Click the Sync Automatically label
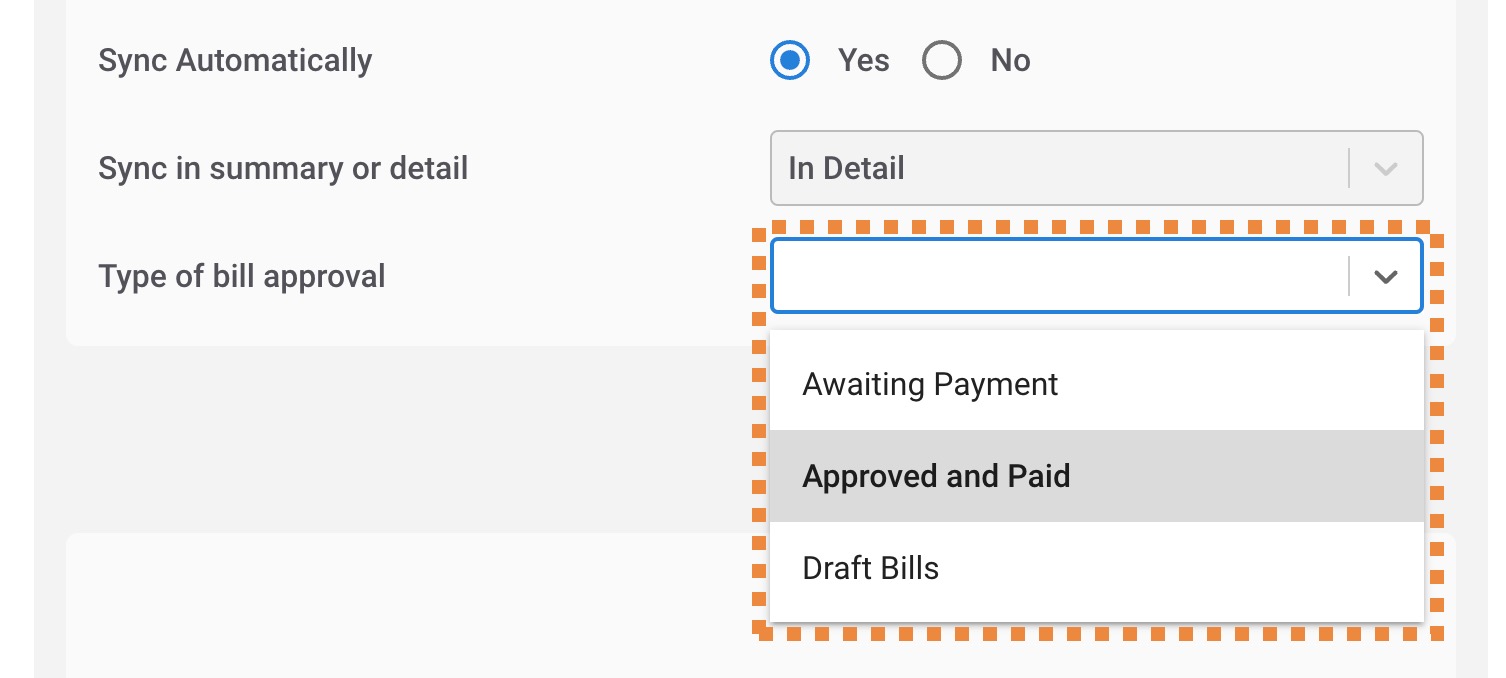 [235, 61]
